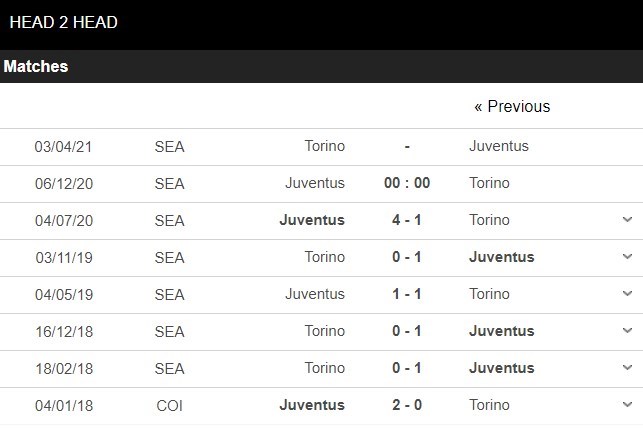Viewport: 643px width, 429px height.
Task: Click the 2 - 0 score
Action: (x=407, y=405)
